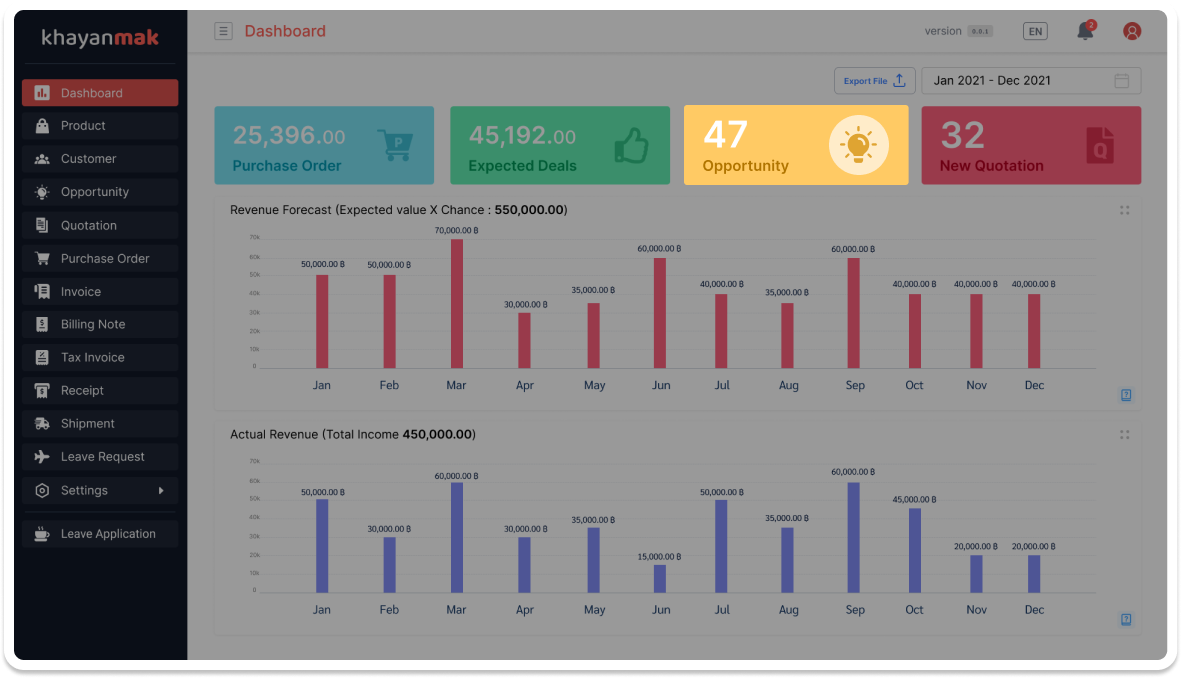Open the notification bell icon
This screenshot has width=1182, height=678.
point(1085,31)
